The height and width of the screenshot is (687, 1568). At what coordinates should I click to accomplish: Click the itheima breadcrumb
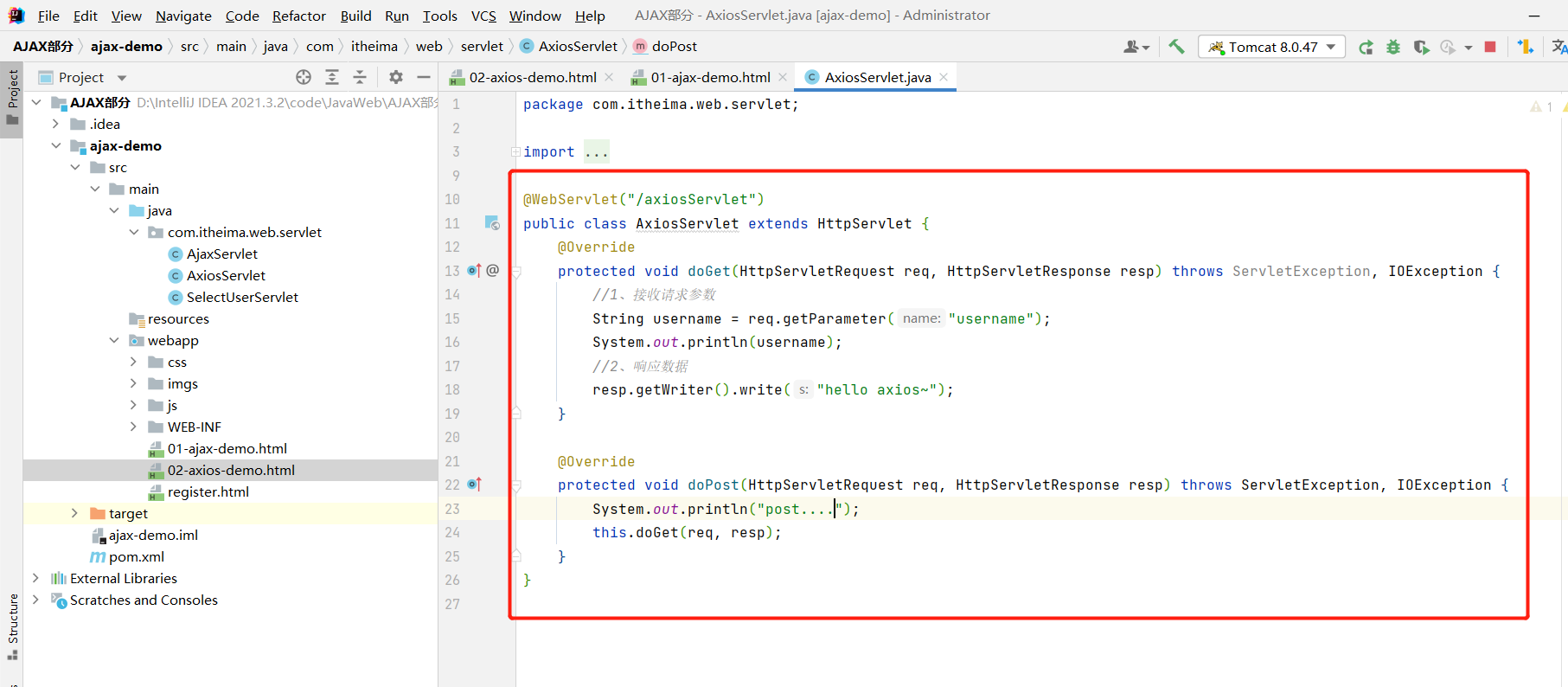(374, 47)
